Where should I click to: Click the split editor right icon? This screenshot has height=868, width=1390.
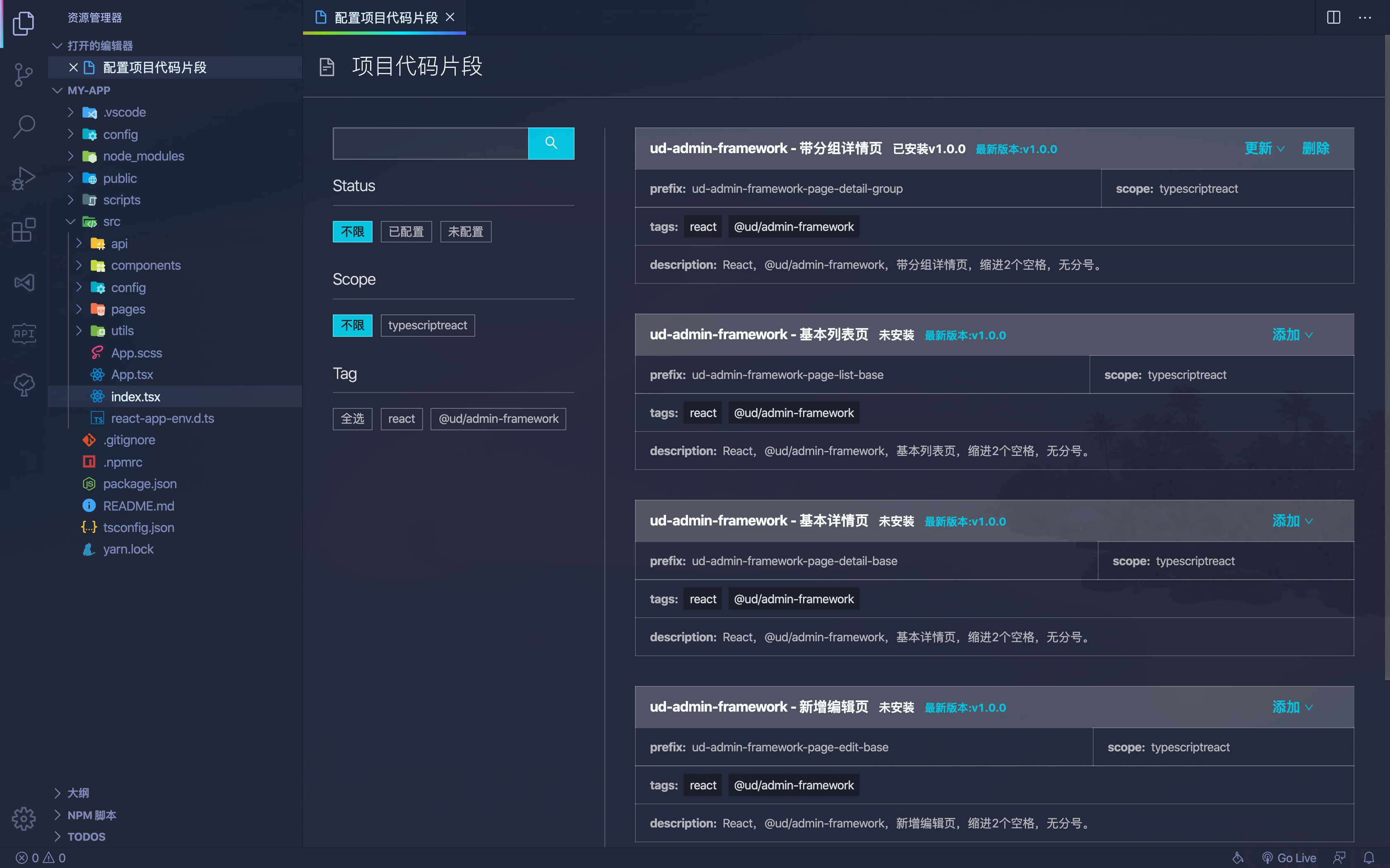pyautogui.click(x=1333, y=17)
